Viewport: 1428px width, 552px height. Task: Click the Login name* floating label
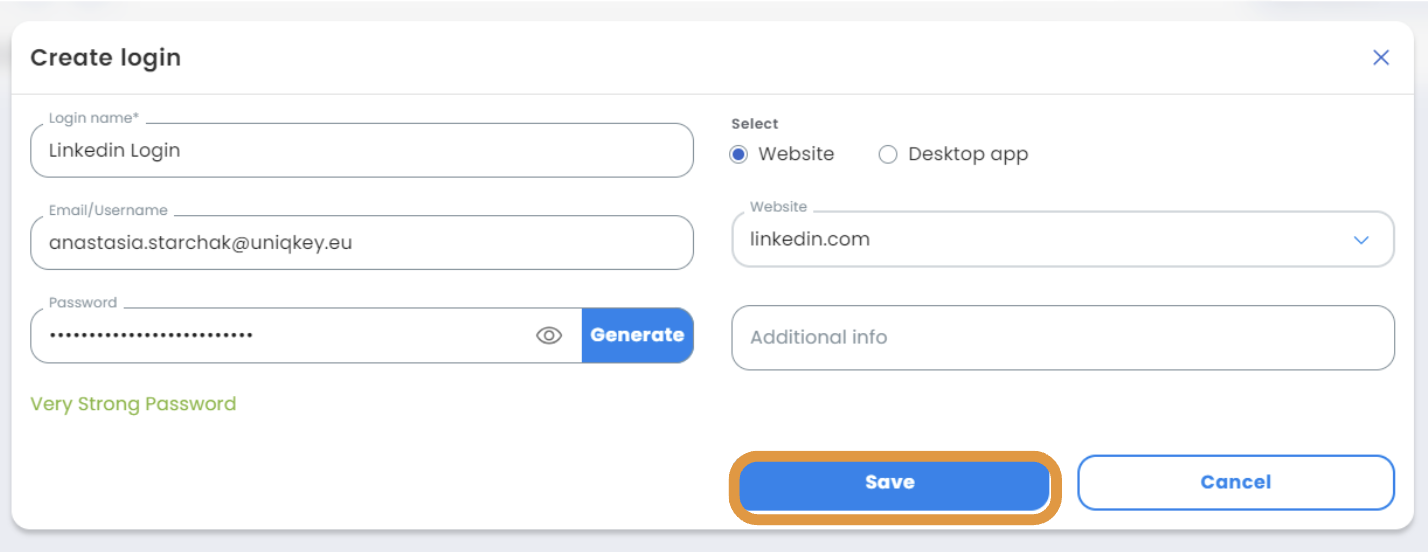(93, 118)
